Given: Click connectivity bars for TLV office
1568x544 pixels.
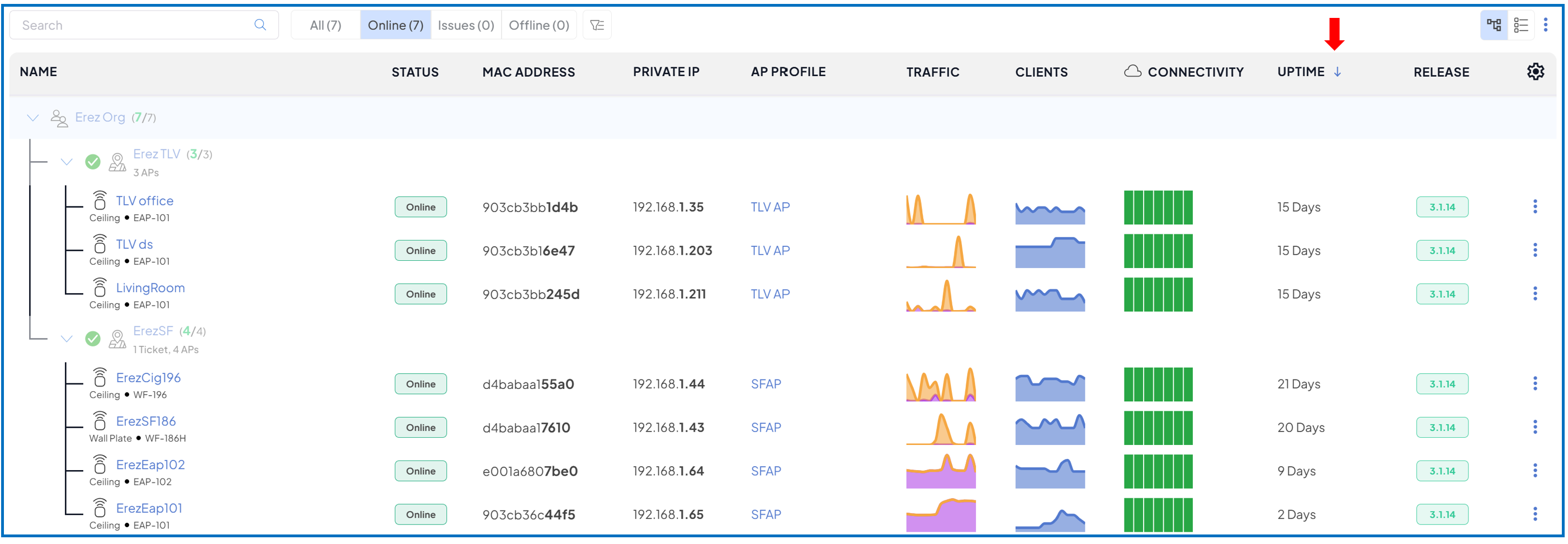Looking at the screenshot, I should [x=1158, y=207].
